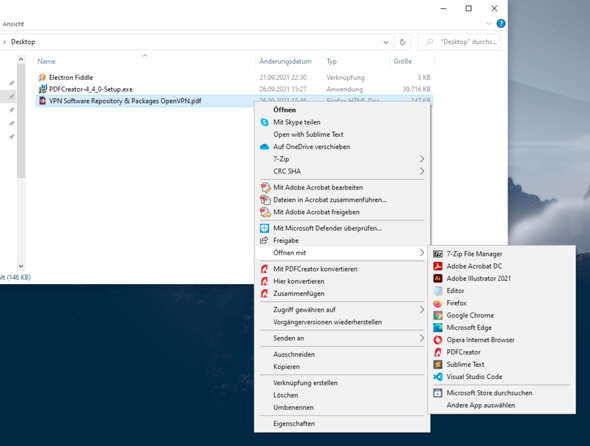Click the Desktop search input field
590x446 pixels.
[459, 42]
